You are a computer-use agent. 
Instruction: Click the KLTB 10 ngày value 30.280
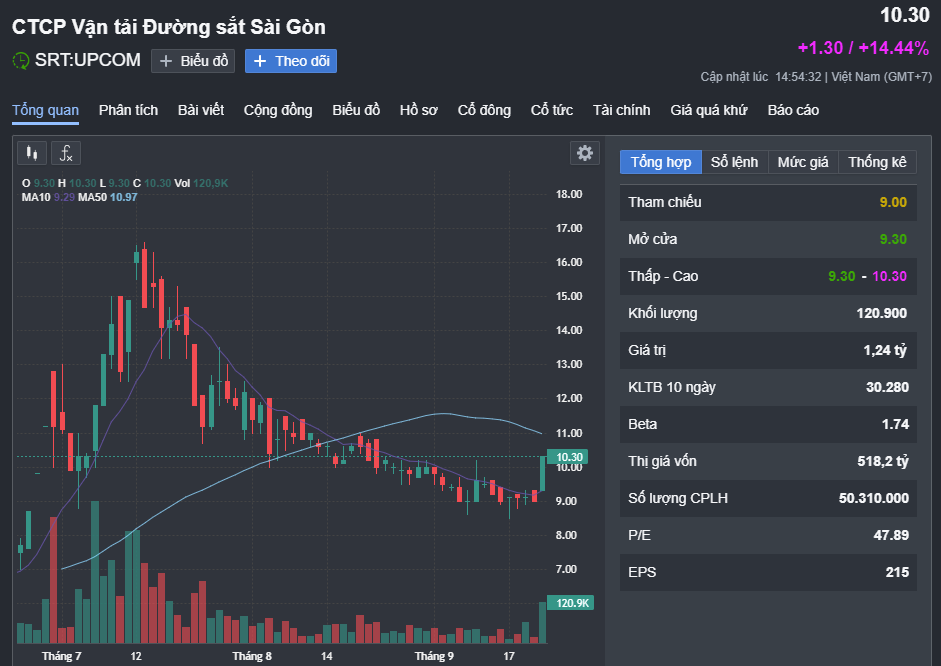click(x=887, y=388)
